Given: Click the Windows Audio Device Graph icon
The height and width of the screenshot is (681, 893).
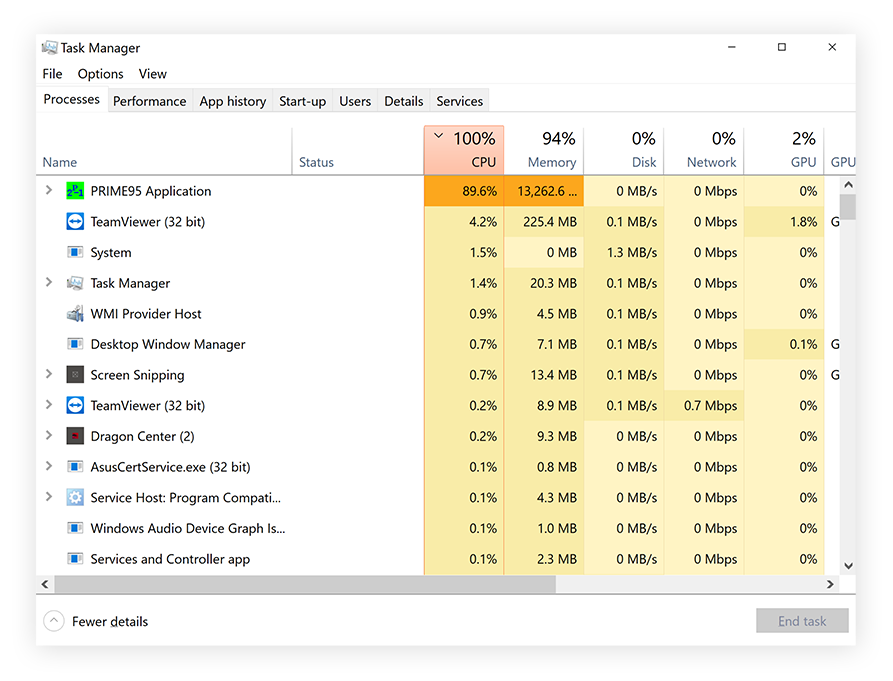Looking at the screenshot, I should (75, 528).
